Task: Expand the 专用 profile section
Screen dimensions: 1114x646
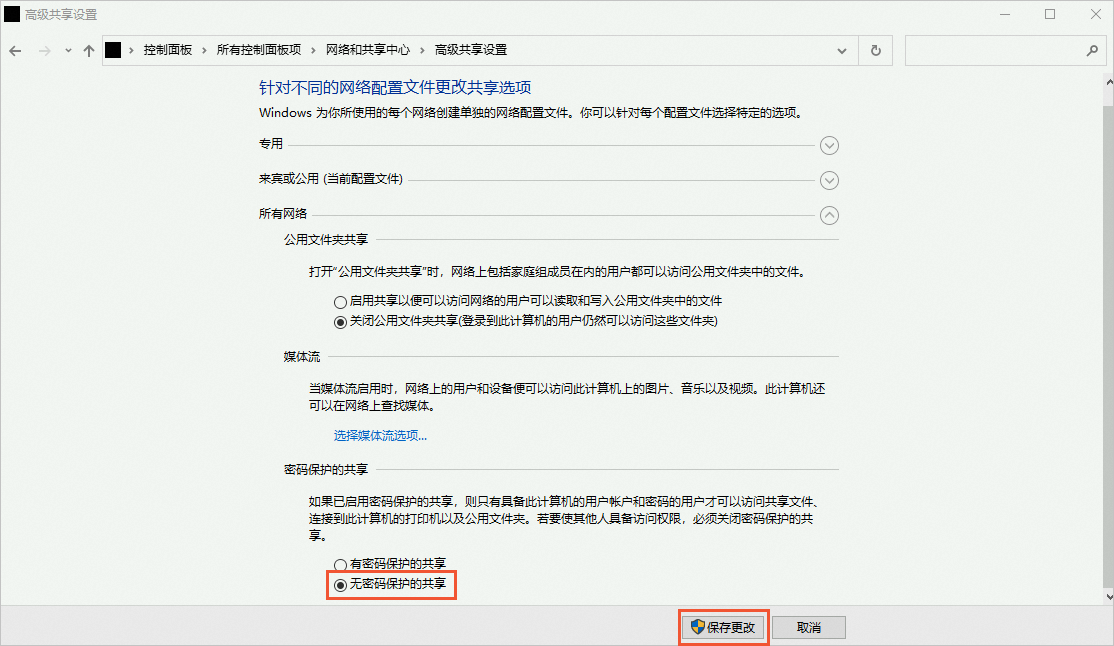Action: 829,145
